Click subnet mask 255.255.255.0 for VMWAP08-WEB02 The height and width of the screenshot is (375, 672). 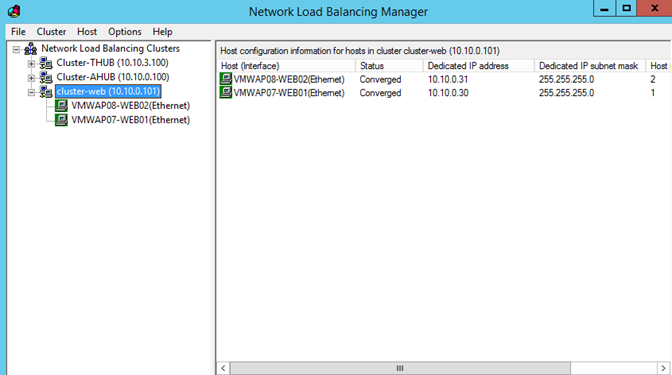click(567, 79)
